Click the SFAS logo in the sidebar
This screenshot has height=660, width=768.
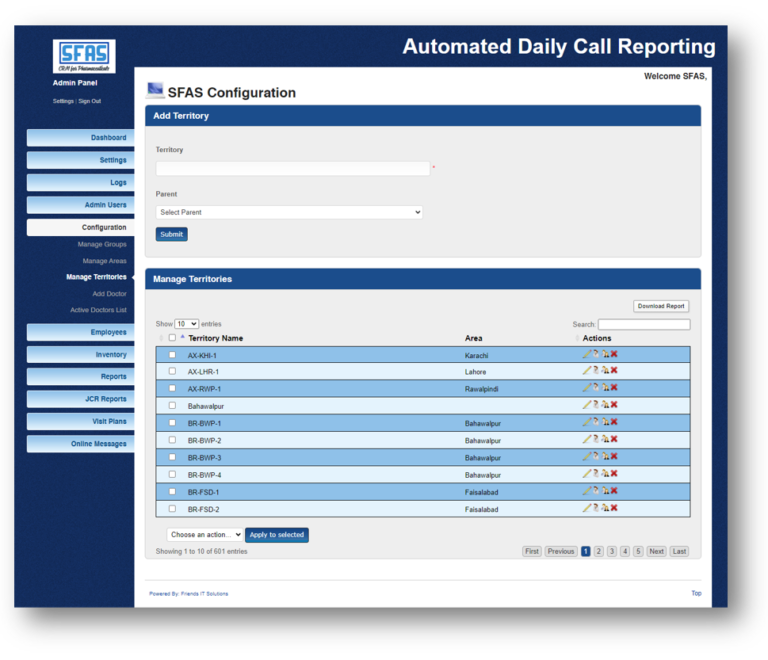[84, 56]
